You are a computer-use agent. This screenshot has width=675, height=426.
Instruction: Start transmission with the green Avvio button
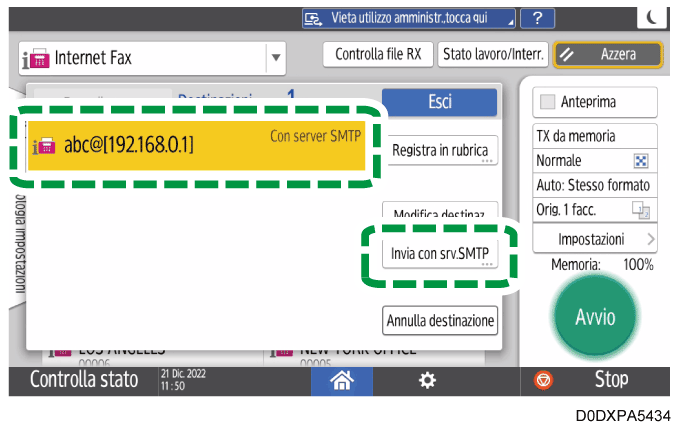click(x=595, y=317)
